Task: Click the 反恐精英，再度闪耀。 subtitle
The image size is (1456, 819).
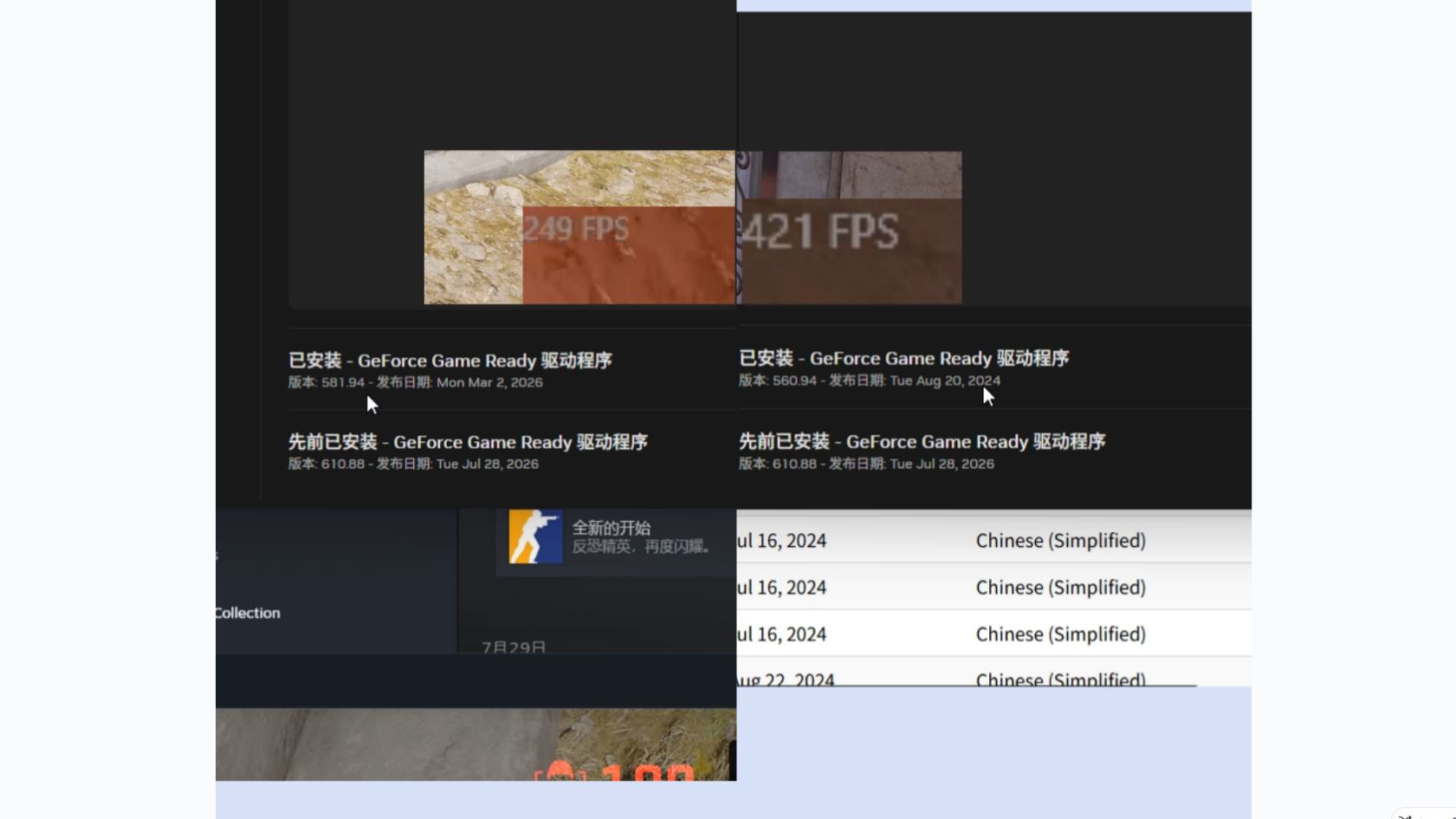Action: point(641,547)
